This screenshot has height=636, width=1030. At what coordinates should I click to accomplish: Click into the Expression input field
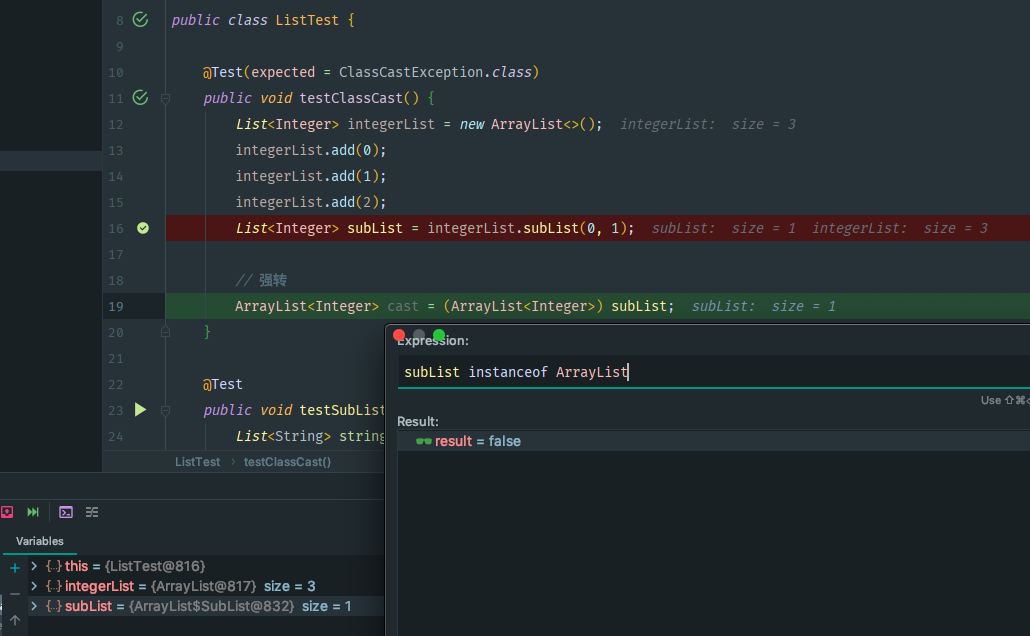point(700,372)
